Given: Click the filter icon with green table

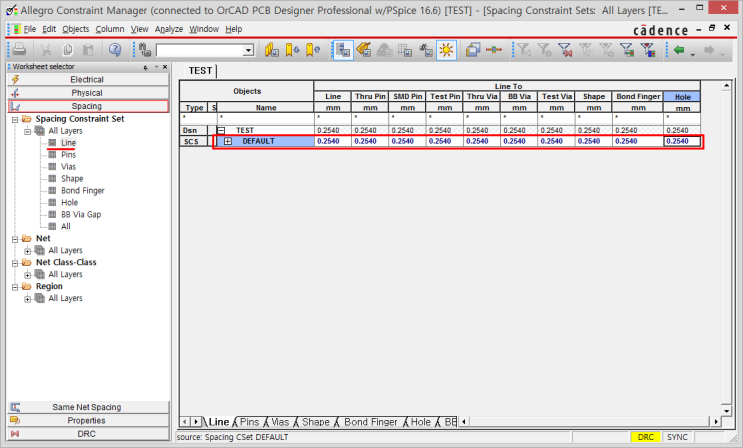Looking at the screenshot, I should [x=627, y=50].
